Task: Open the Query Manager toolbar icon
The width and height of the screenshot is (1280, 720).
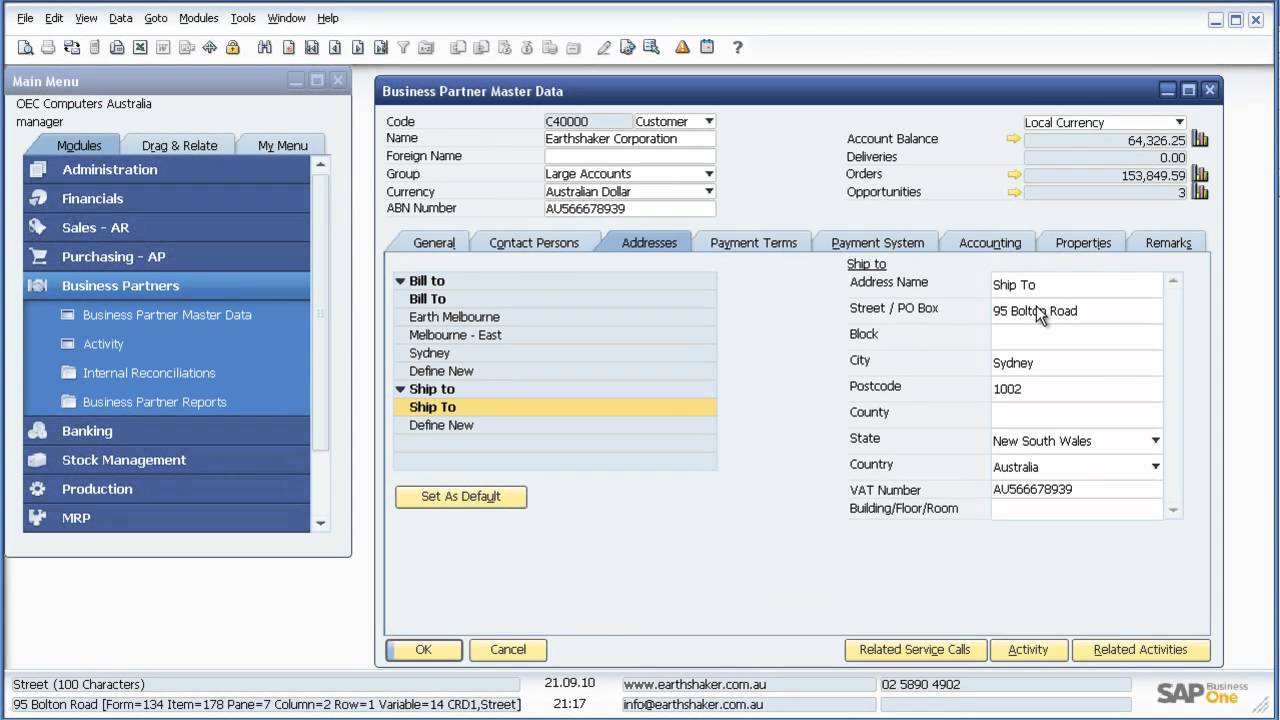Action: [x=651, y=47]
